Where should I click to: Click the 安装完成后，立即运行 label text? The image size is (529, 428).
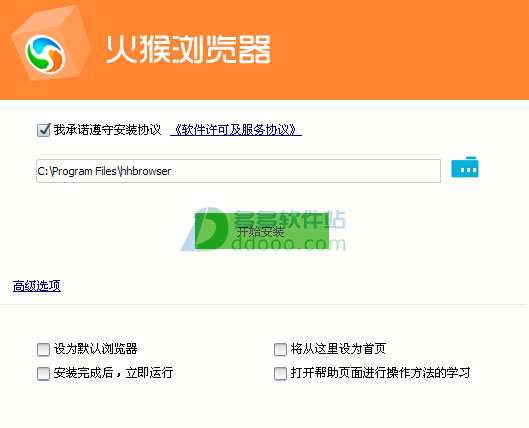[113, 373]
